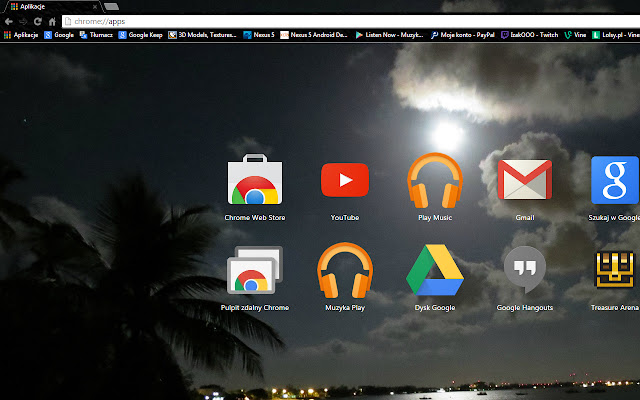Launch Pulpit zdalny Chrome app
640x400 pixels.
click(255, 270)
